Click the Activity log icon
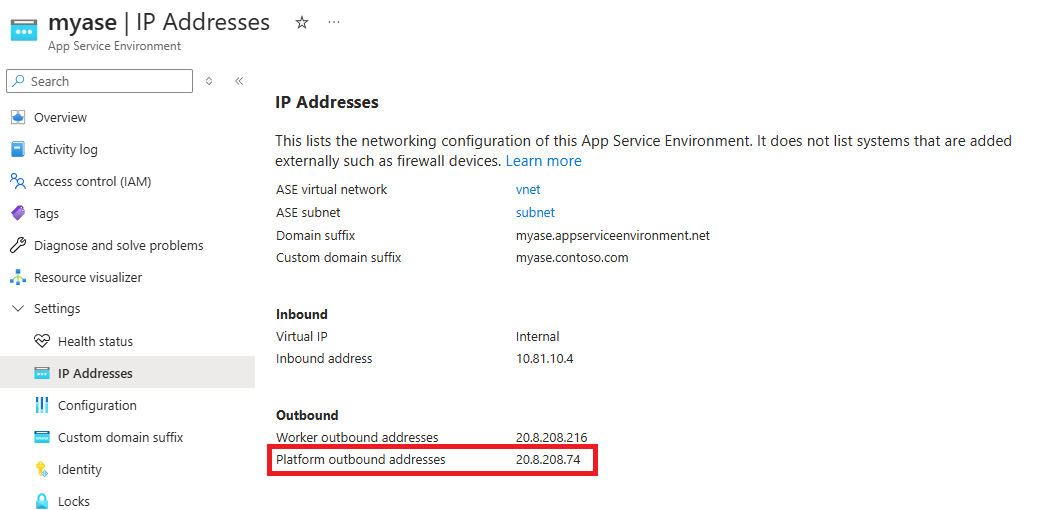The height and width of the screenshot is (510, 1040). coord(17,150)
